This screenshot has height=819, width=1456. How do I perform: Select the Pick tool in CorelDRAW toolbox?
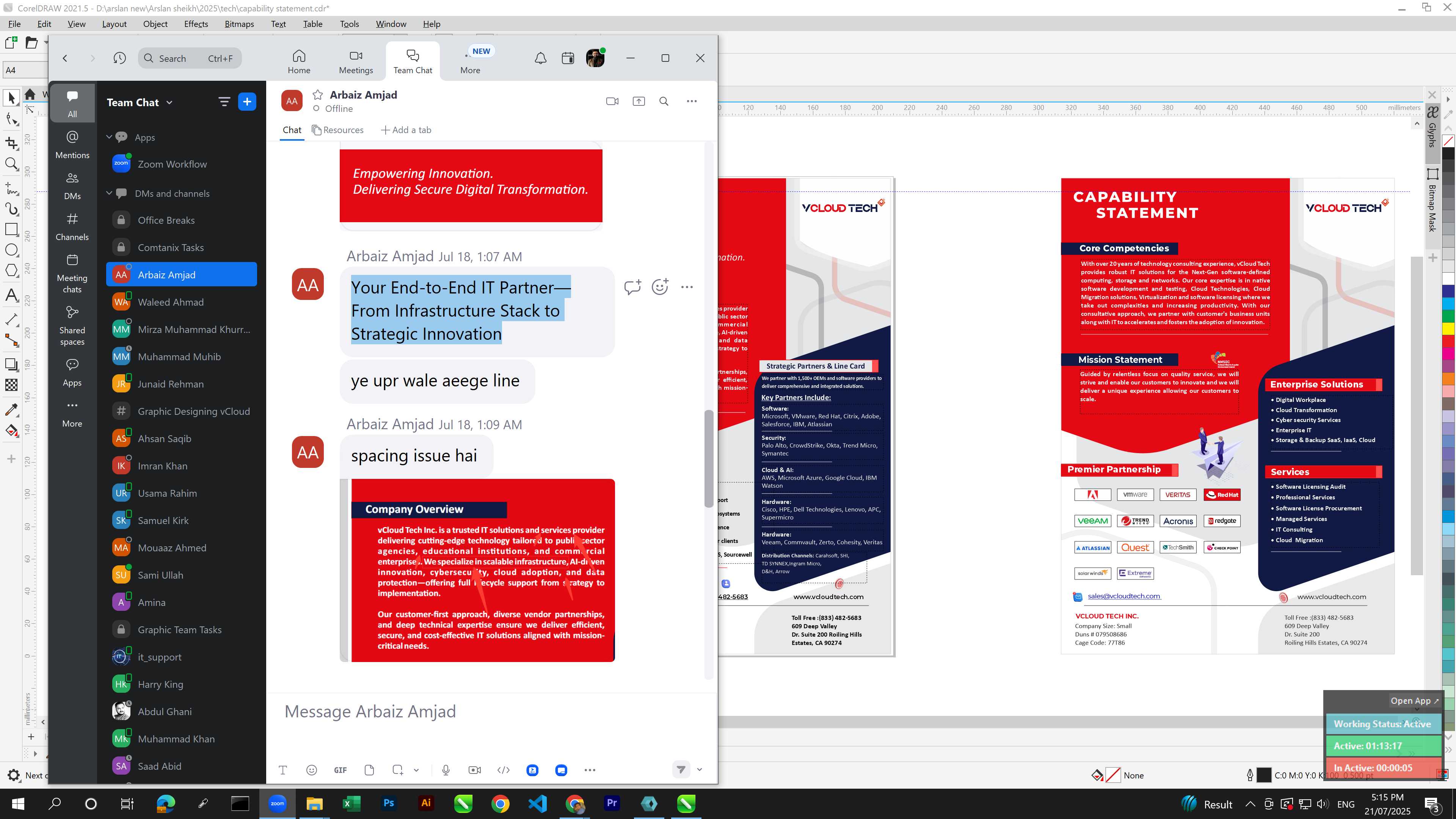[x=11, y=98]
